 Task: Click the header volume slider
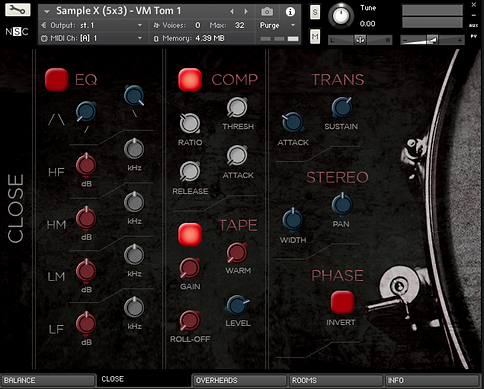click(433, 40)
